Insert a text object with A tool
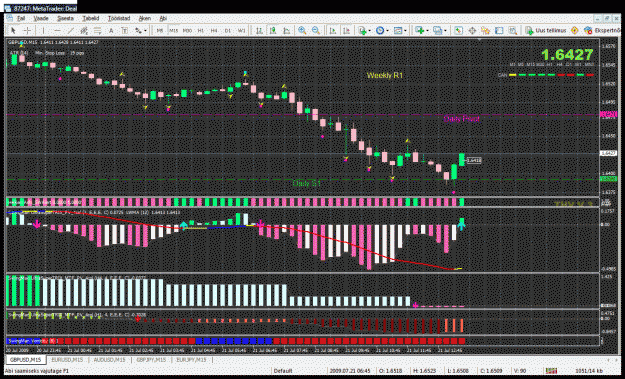Image resolution: width=625 pixels, height=379 pixels. coord(111,30)
